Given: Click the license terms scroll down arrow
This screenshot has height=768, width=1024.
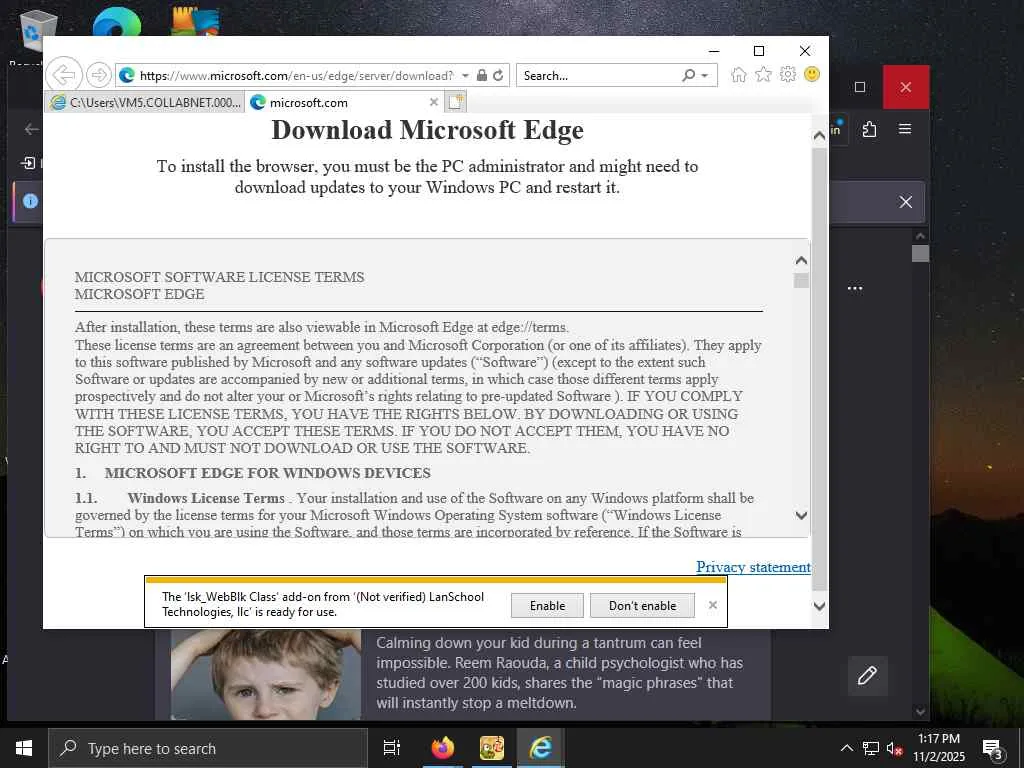Looking at the screenshot, I should [801, 515].
